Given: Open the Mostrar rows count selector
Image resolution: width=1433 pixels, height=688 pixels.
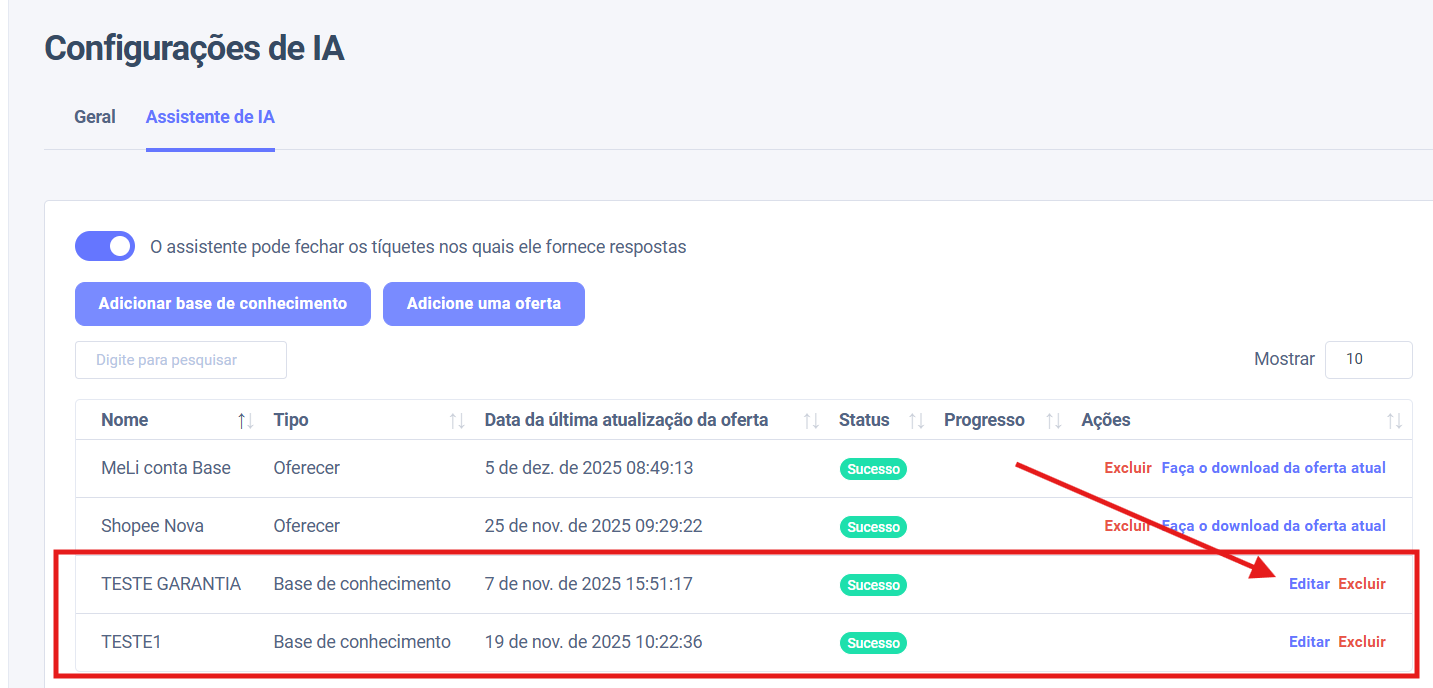Looking at the screenshot, I should point(1368,359).
